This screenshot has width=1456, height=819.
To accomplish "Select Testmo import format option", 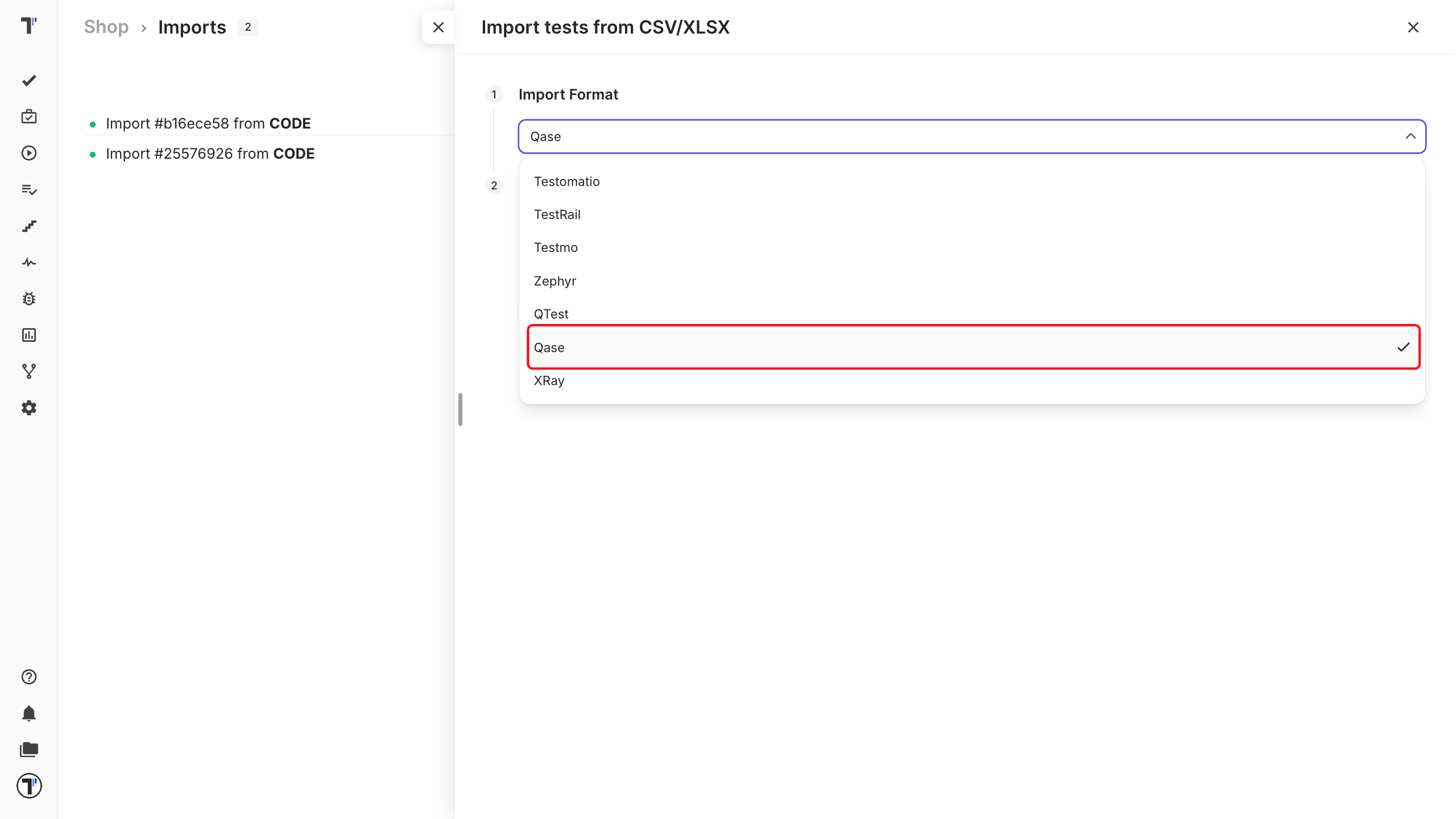I will (972, 247).
